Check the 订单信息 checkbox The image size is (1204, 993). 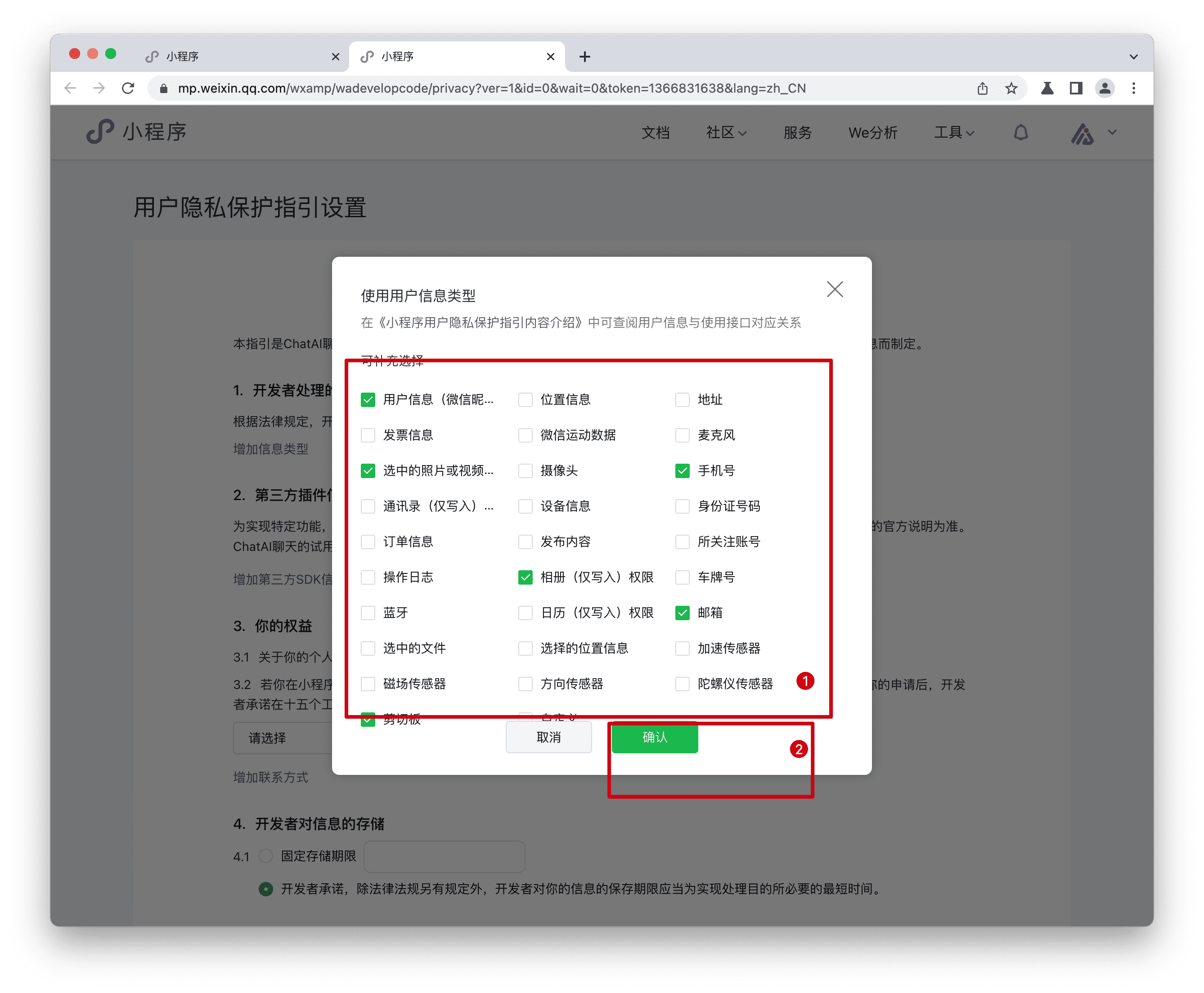pyautogui.click(x=368, y=541)
